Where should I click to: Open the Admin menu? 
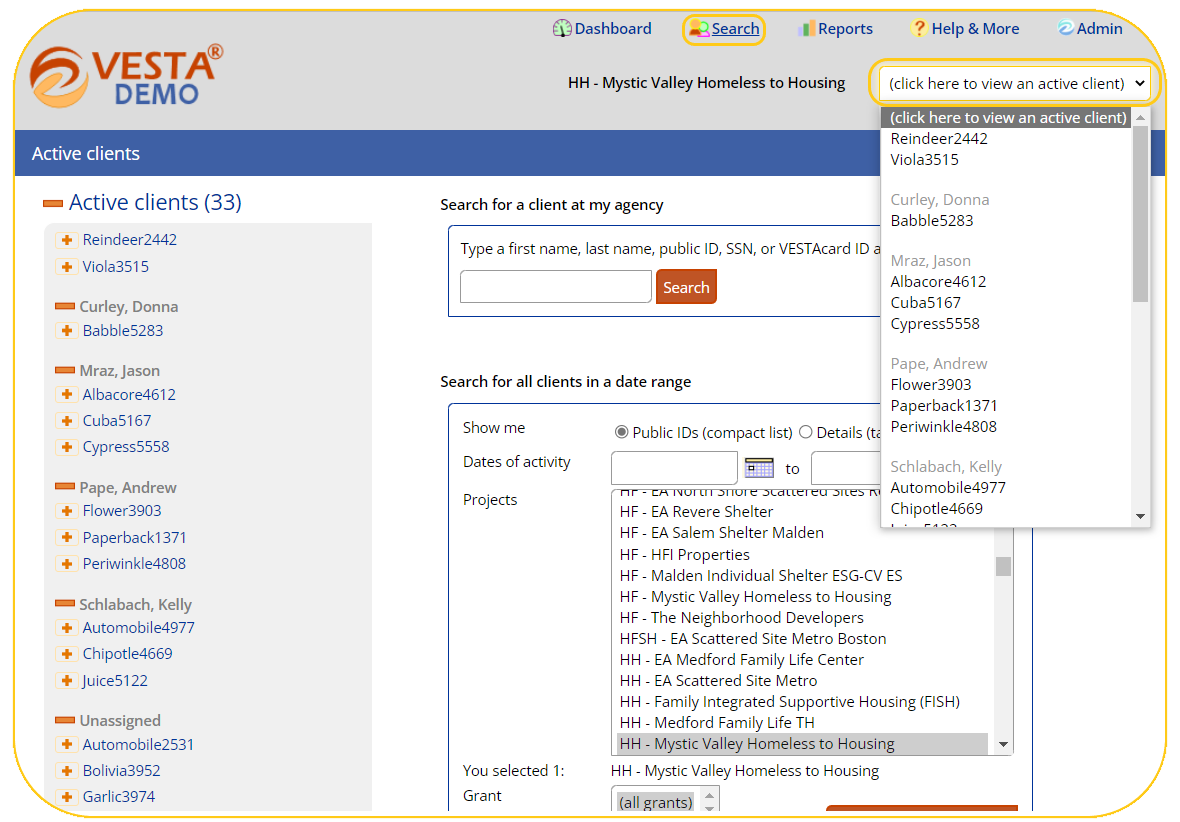pyautogui.click(x=1090, y=29)
